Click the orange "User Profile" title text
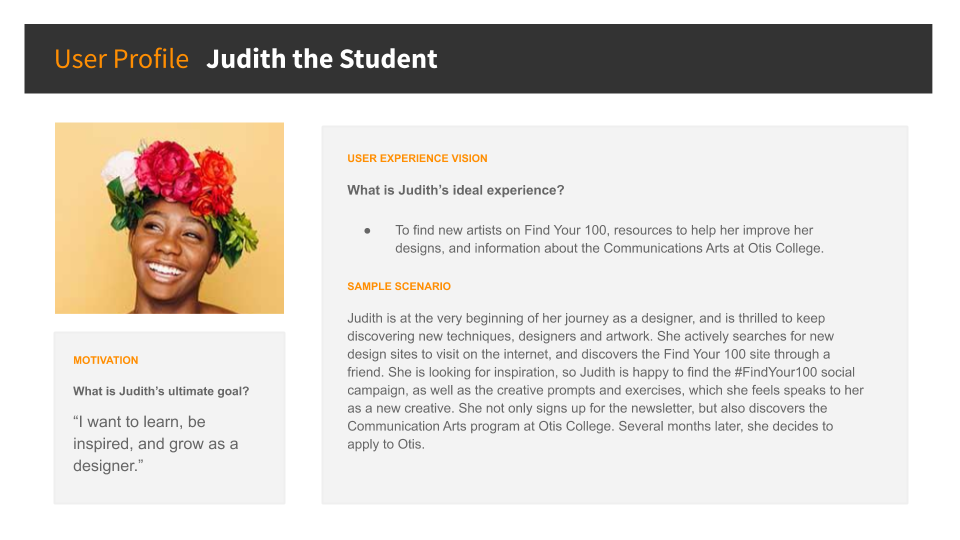This screenshot has width=960, height=540. click(x=121, y=59)
